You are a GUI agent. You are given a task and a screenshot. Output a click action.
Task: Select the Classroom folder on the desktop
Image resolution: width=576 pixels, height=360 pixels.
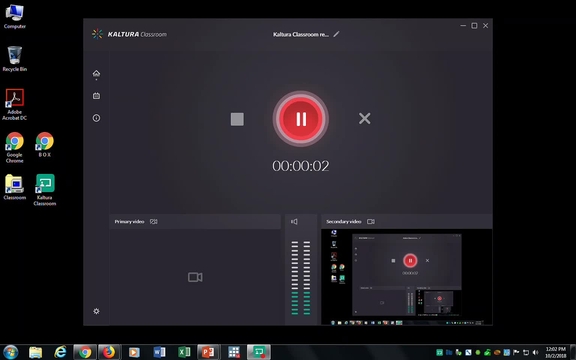click(15, 187)
